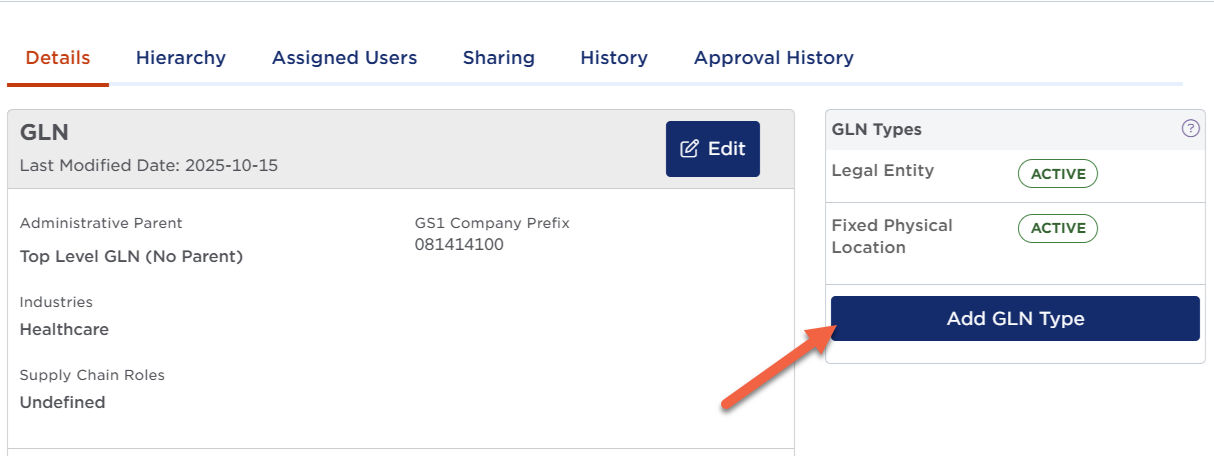Click the pencil icon on the Edit button

coord(689,149)
